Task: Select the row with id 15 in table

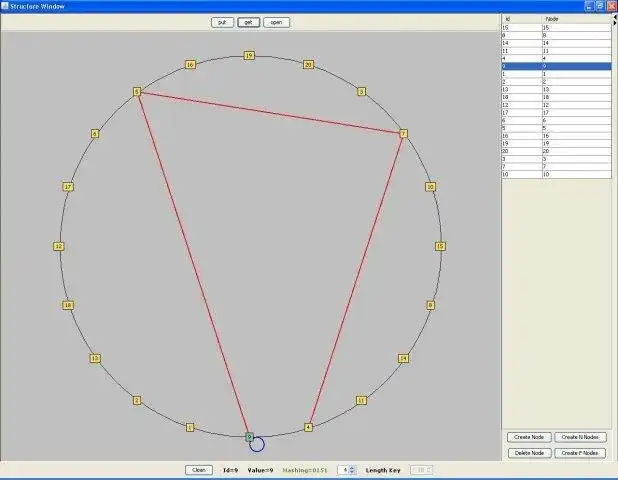Action: (x=556, y=27)
